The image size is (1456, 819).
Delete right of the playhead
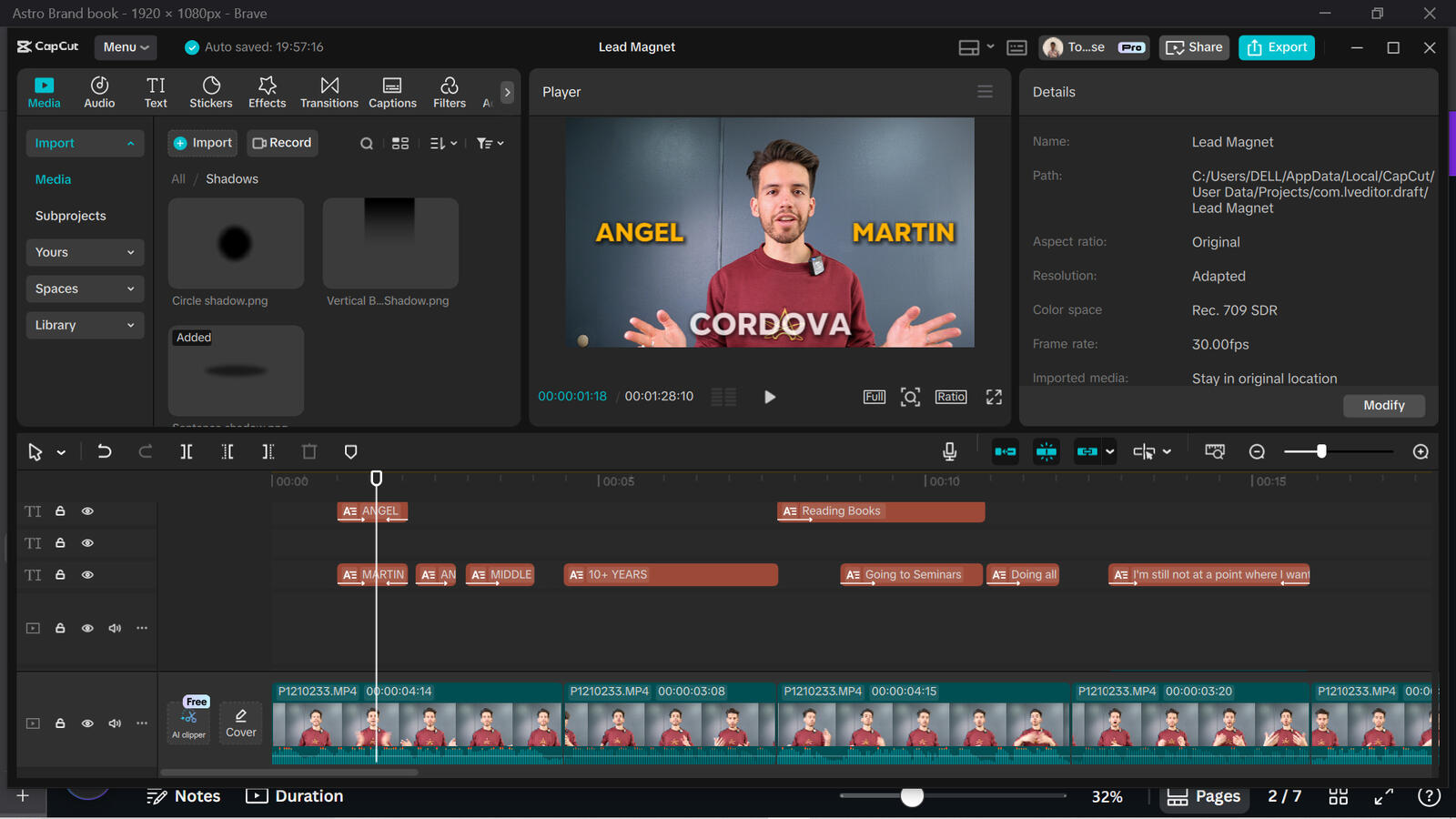click(x=268, y=451)
